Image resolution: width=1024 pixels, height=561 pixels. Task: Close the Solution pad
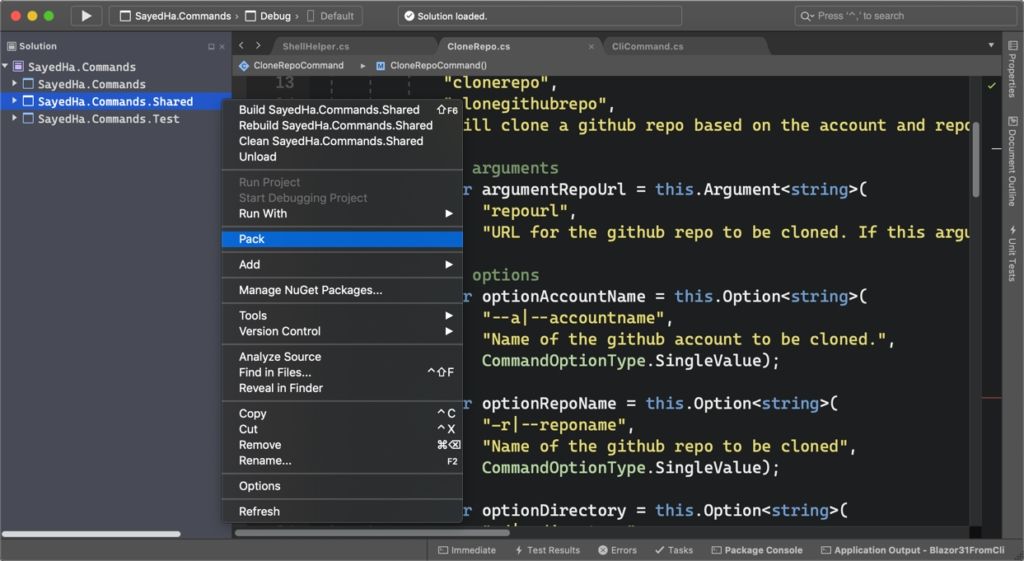tap(222, 46)
